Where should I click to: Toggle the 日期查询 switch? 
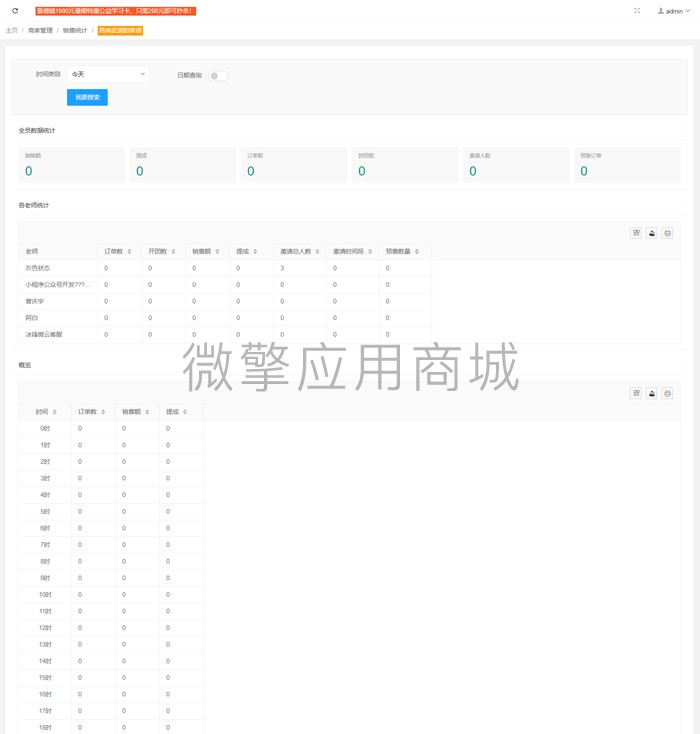(x=218, y=76)
